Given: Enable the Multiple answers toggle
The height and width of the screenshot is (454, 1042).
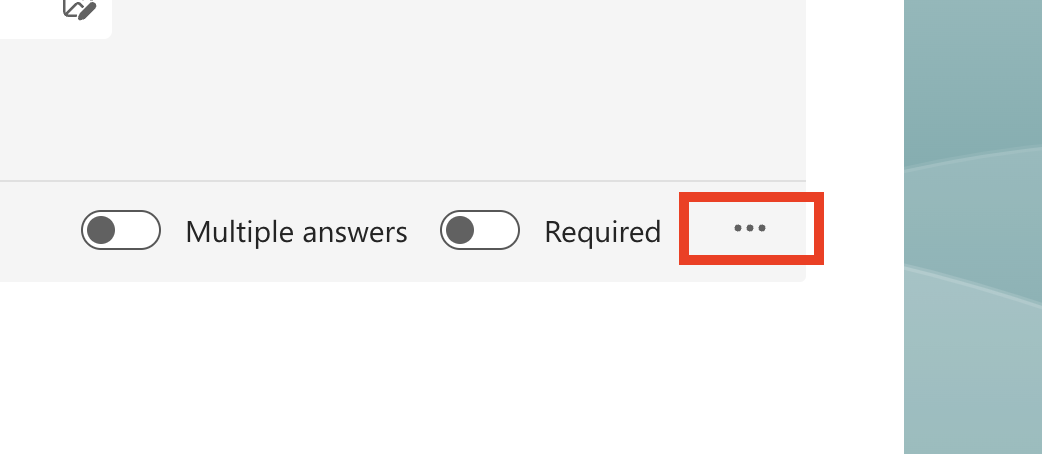Looking at the screenshot, I should [121, 230].
